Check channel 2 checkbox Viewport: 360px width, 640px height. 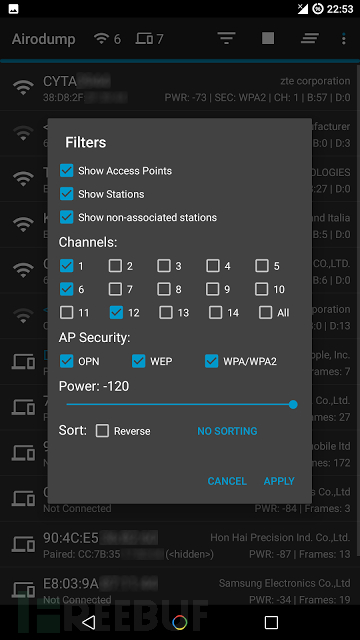click(x=116, y=266)
